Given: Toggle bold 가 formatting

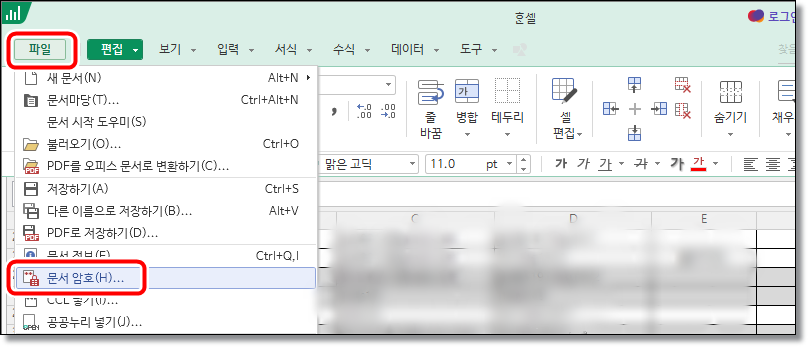Looking at the screenshot, I should coord(561,164).
